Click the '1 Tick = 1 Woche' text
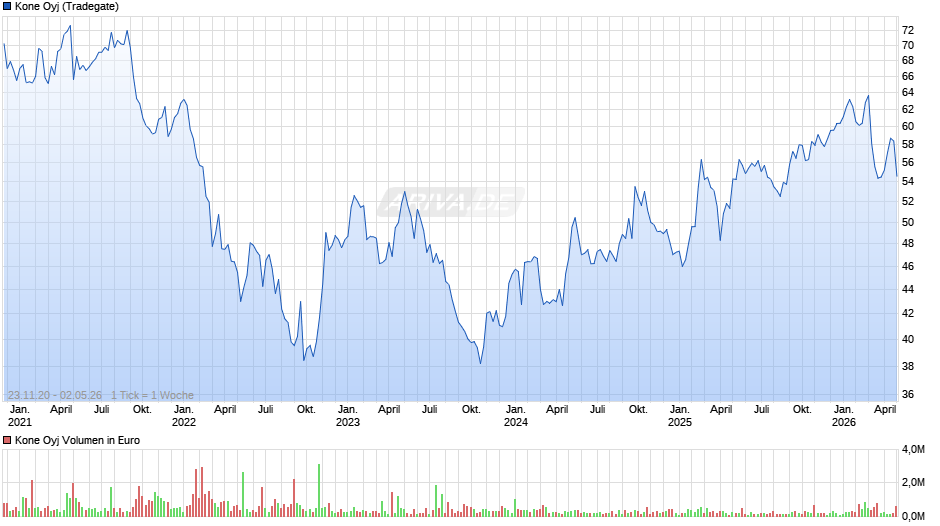The height and width of the screenshot is (526, 940). click(x=152, y=395)
